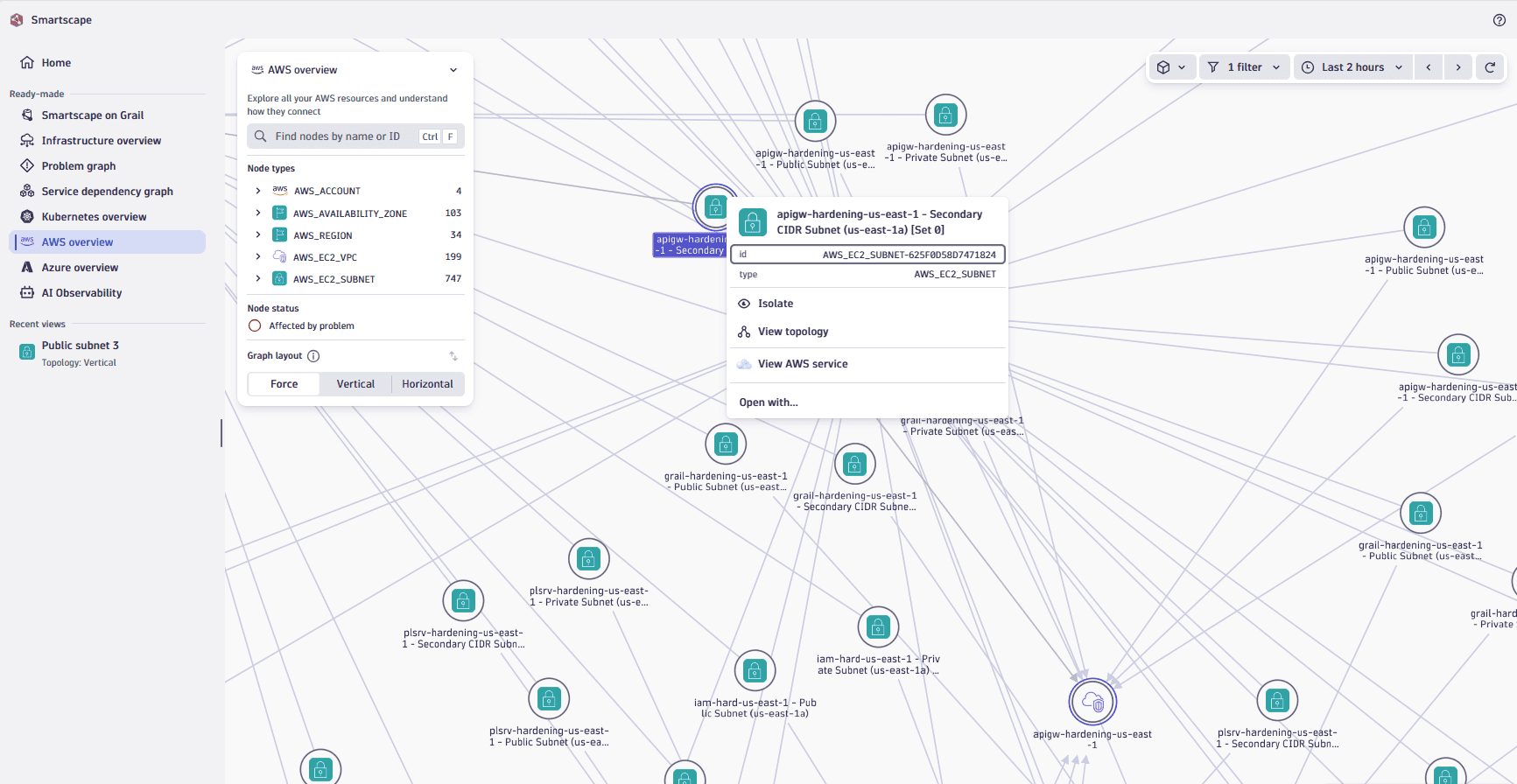Select the iam-hard-us-east-1 Public Subnet node

pos(755,671)
